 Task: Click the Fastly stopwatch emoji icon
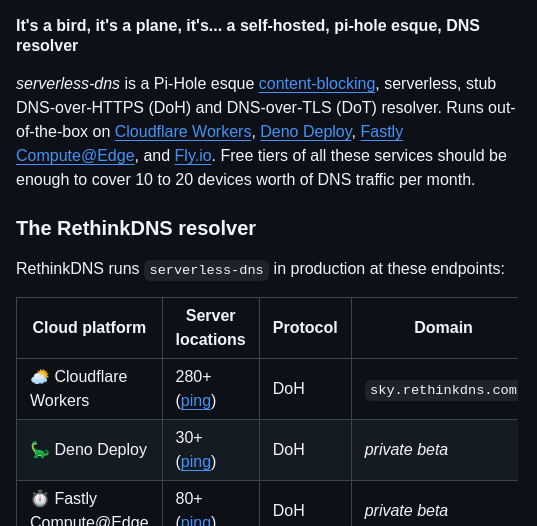tap(40, 499)
